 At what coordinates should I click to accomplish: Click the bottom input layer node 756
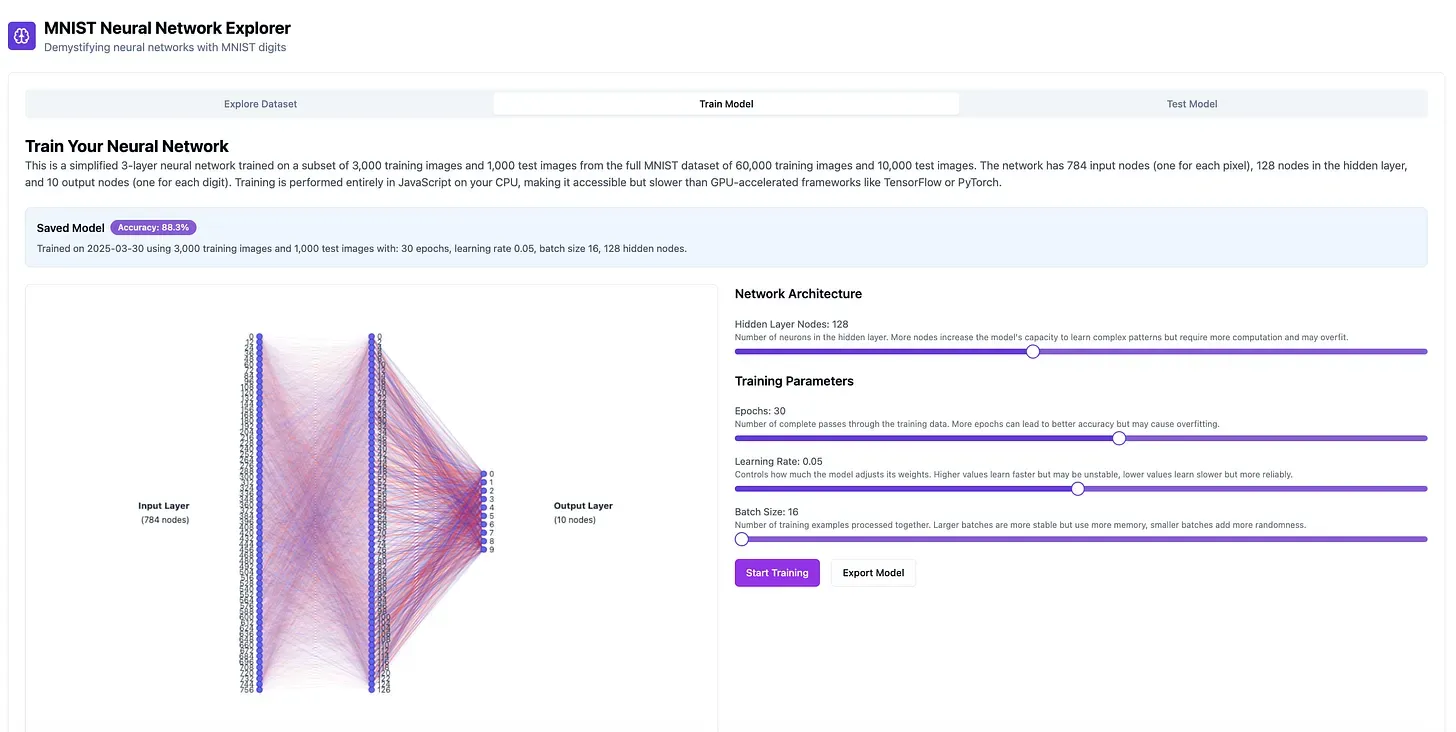tap(259, 689)
